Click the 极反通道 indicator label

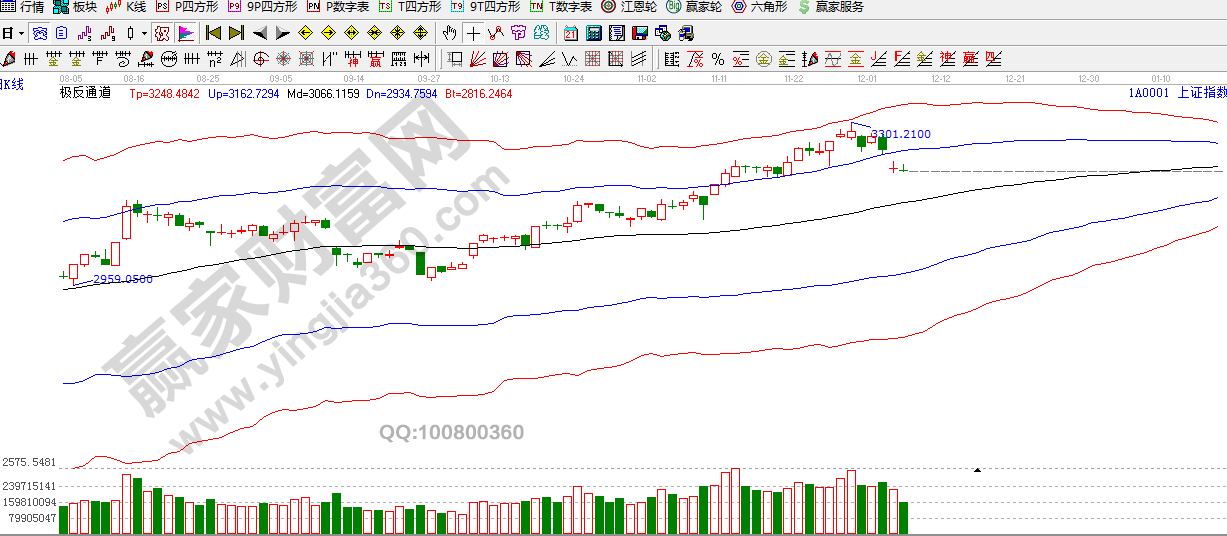pos(85,93)
